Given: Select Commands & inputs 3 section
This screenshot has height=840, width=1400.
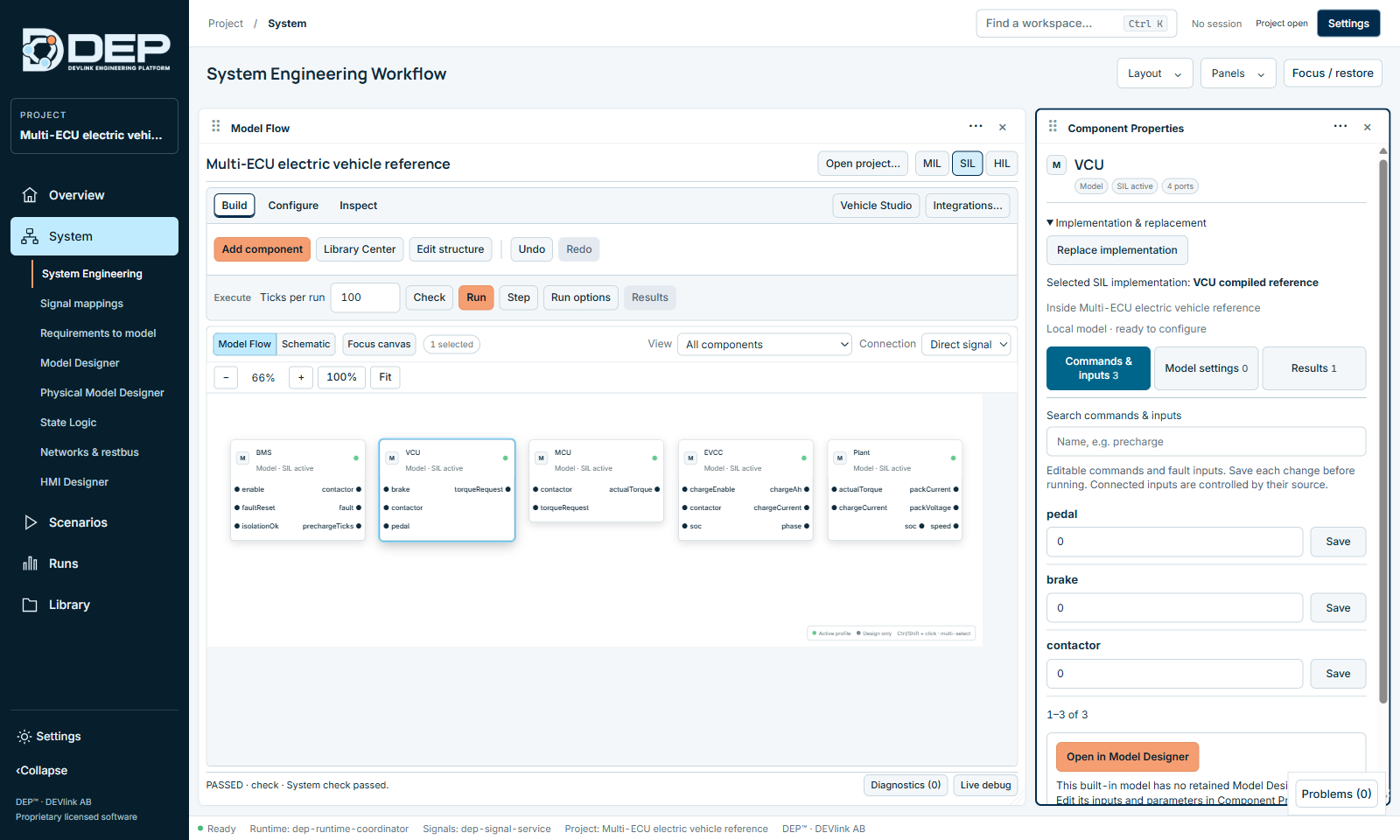Looking at the screenshot, I should [x=1098, y=368].
